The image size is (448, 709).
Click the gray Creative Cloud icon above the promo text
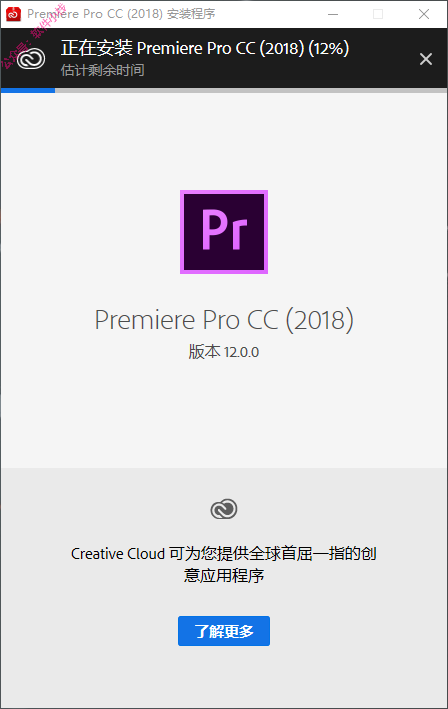[224, 509]
